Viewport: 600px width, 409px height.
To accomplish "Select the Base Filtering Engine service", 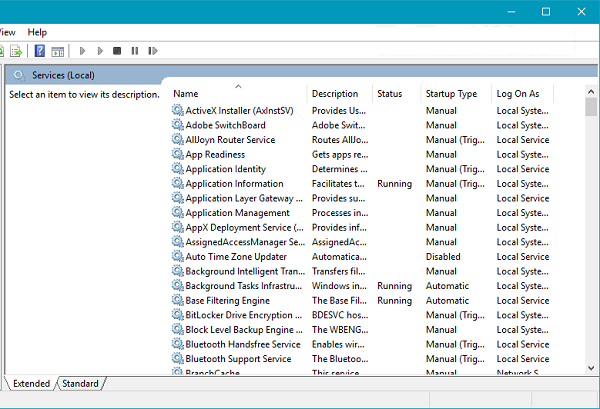I will [x=227, y=300].
